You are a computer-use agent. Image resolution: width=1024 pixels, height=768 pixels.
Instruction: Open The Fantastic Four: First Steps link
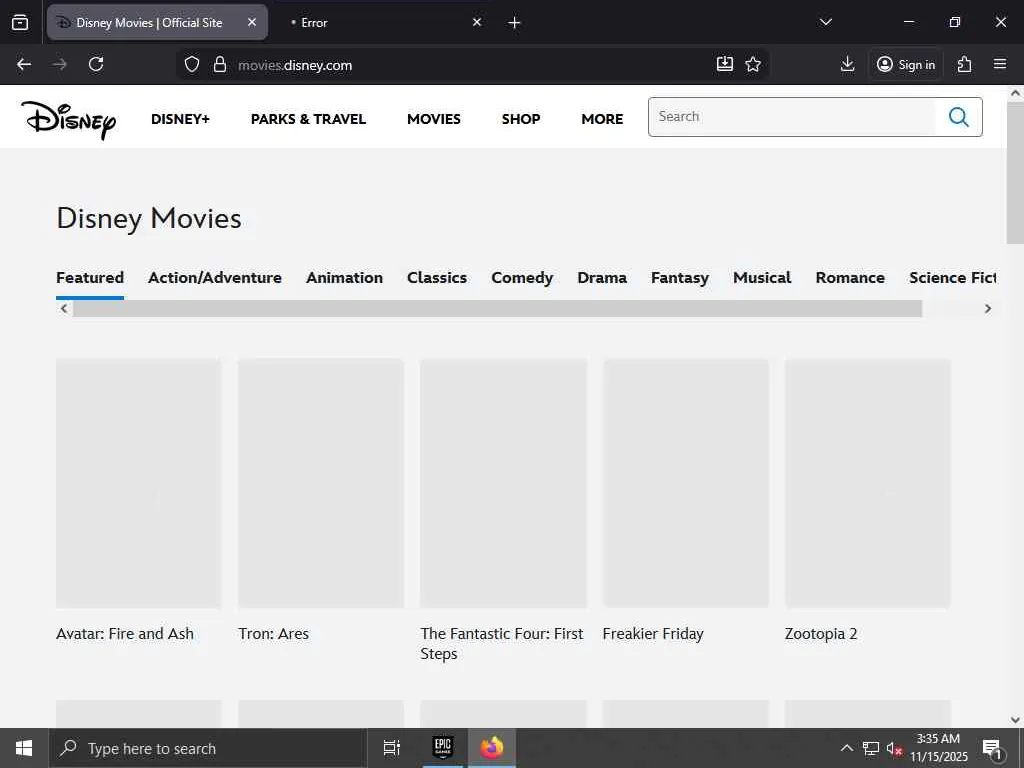[502, 643]
